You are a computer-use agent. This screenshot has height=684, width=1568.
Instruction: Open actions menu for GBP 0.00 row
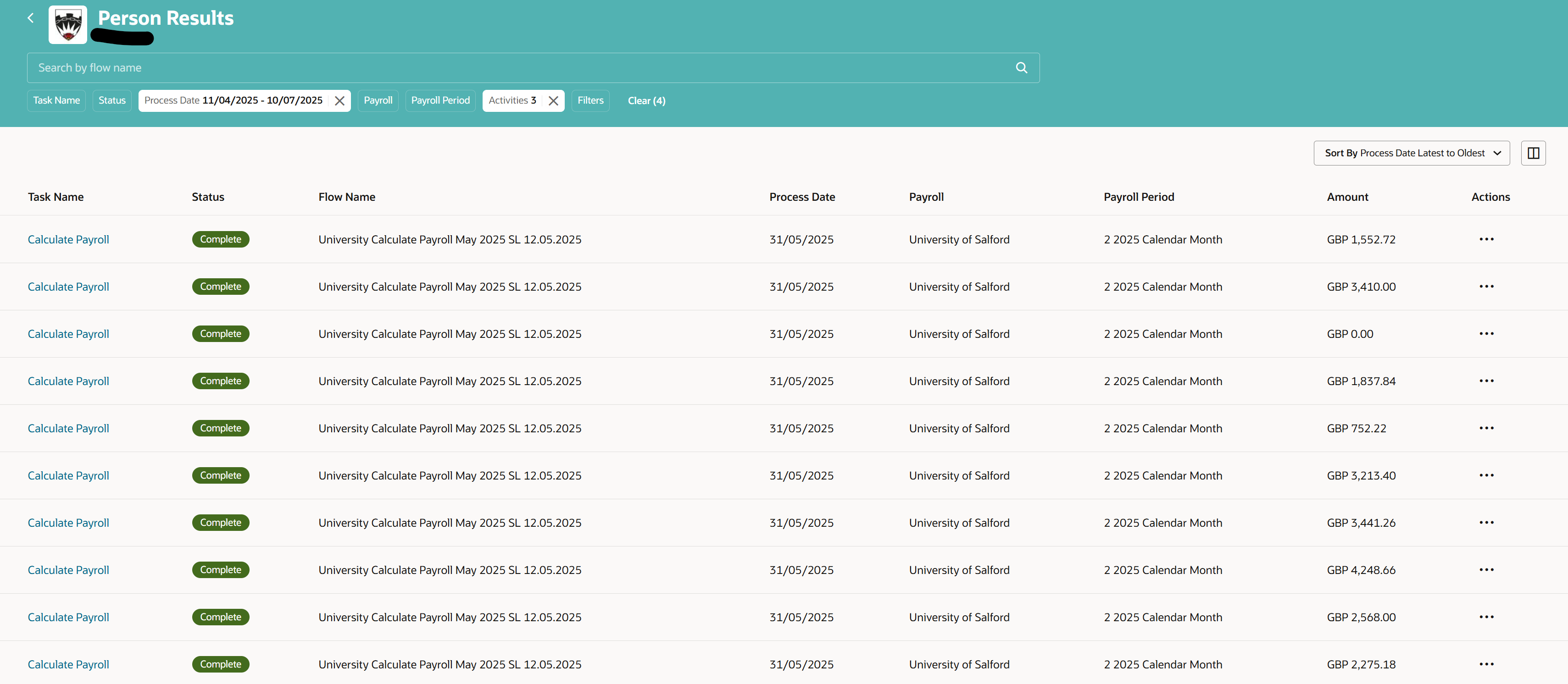[x=1486, y=333]
